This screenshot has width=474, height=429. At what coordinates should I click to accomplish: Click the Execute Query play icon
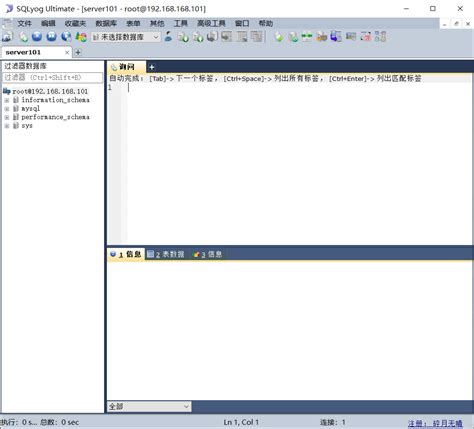(x=37, y=36)
